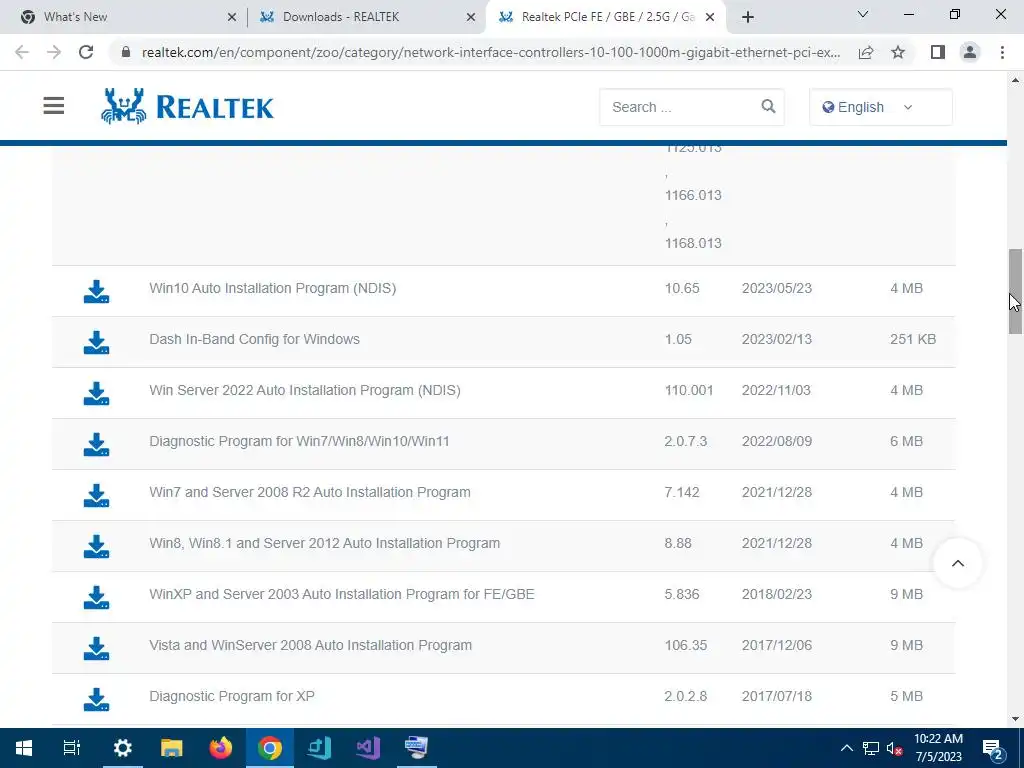Close the Downloads - REALTEK tab

[x=471, y=18]
